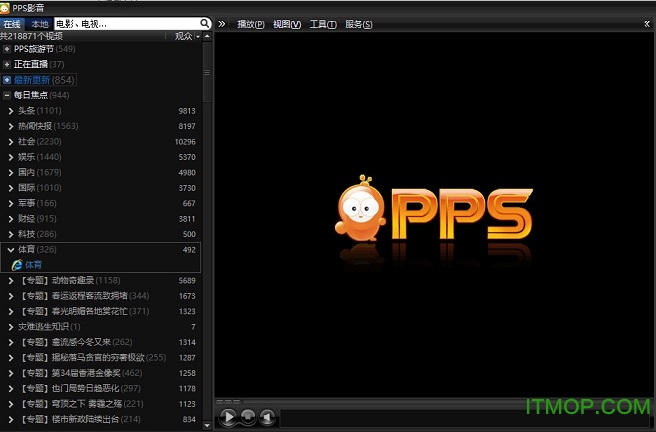Image resolution: width=656 pixels, height=432 pixels.
Task: Expand the PPS旅游节 category
Action: point(7,49)
